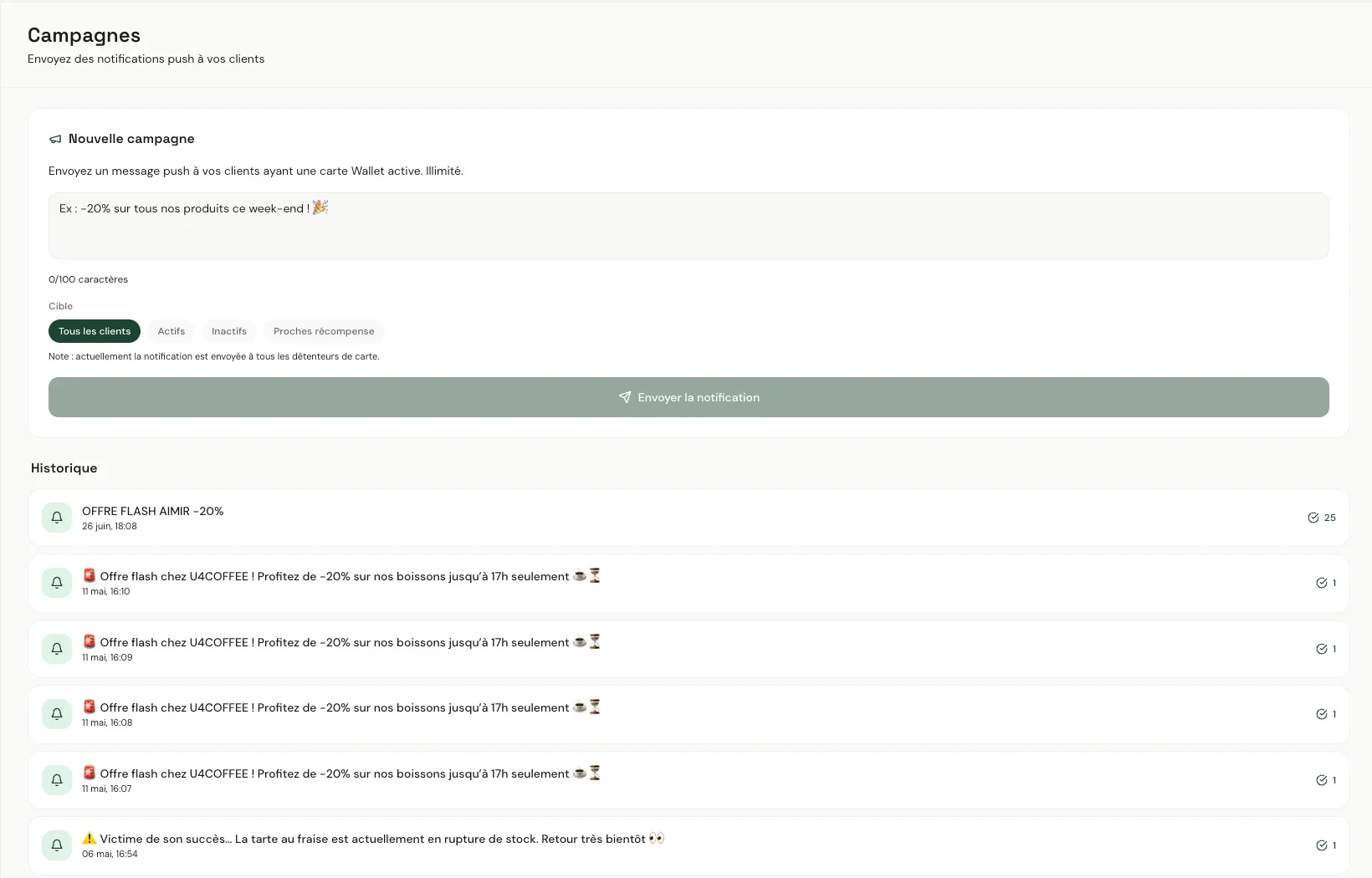Choose the Actifs target chip
Screen dimensions: 1372x878
click(x=171, y=331)
